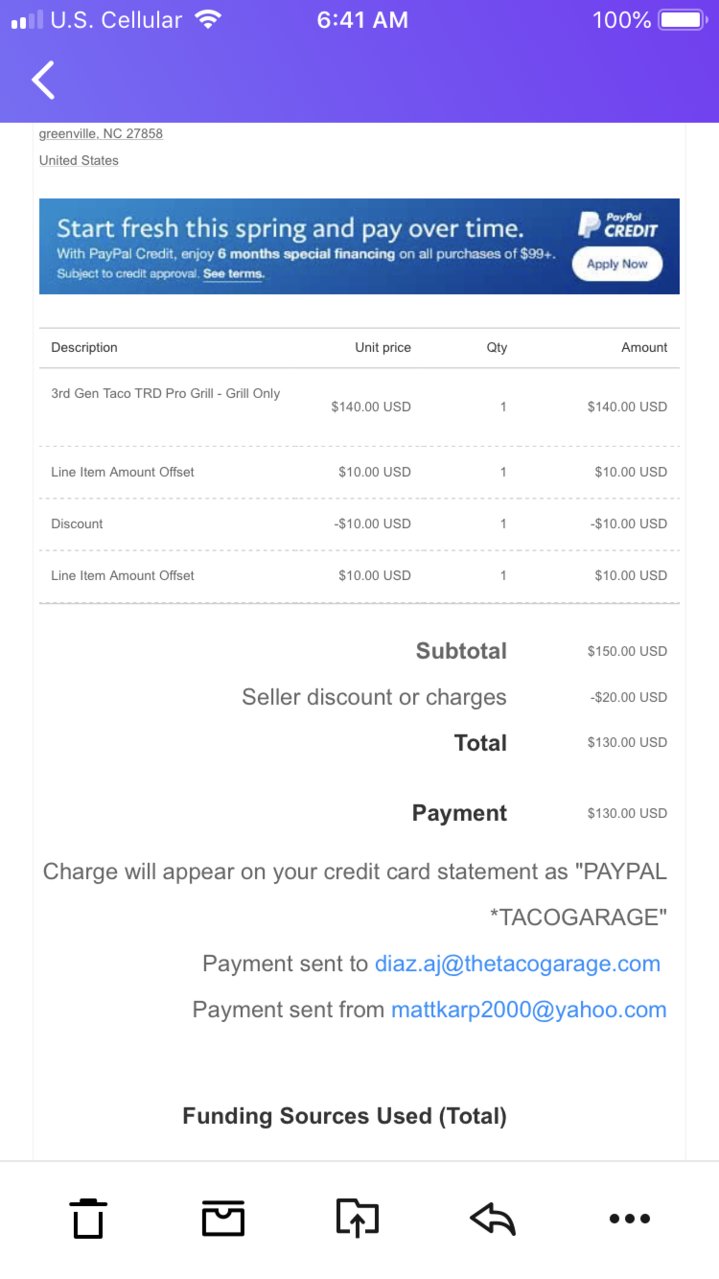
Task: Tap the battery indicator icon
Action: (x=682, y=20)
